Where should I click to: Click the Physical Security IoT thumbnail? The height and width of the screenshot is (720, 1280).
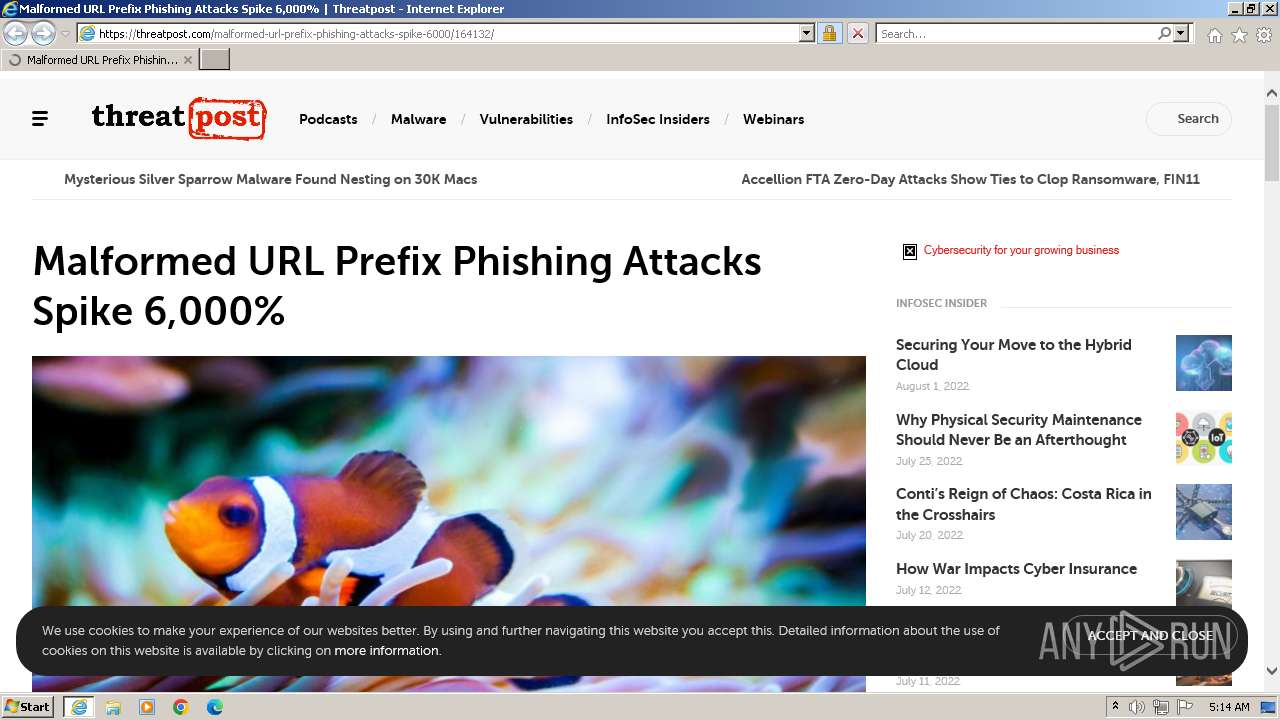coord(1204,438)
